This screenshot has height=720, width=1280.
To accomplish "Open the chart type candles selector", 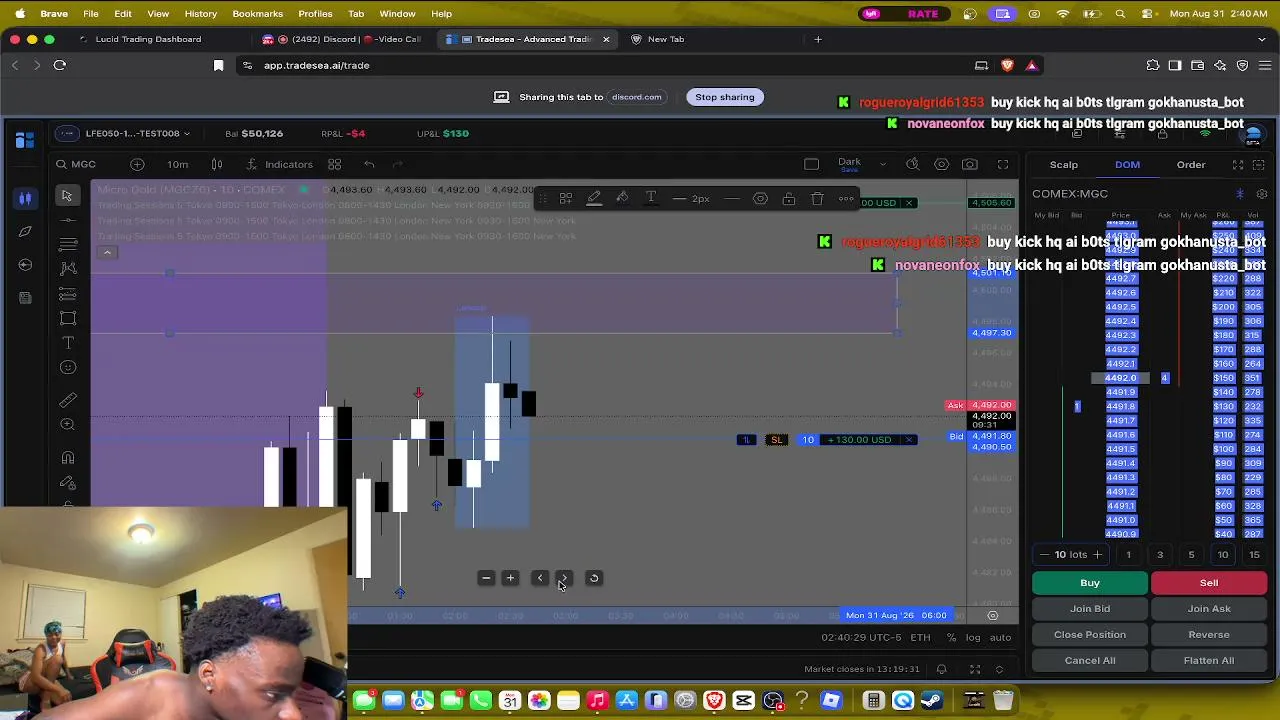I will [x=217, y=164].
